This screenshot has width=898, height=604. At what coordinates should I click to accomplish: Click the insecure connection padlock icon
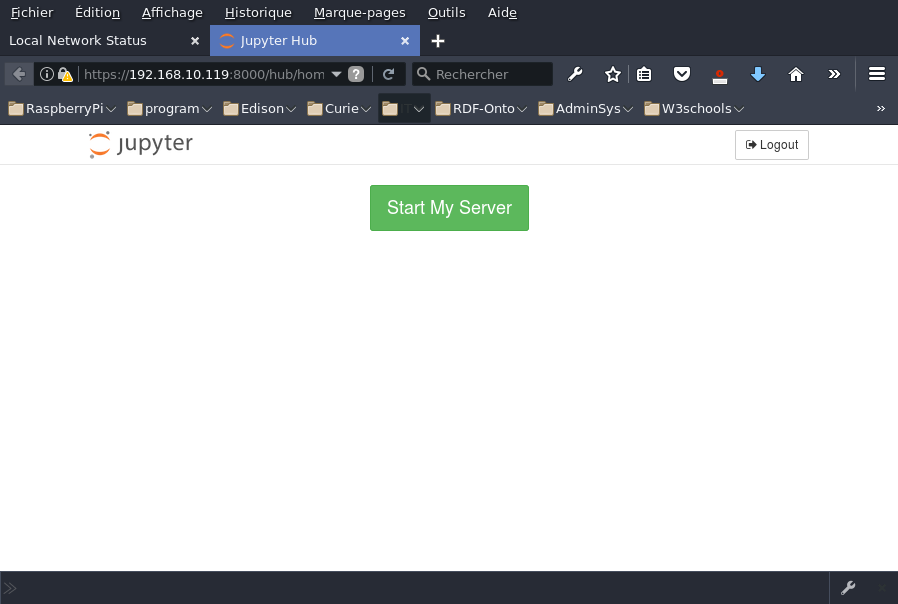coord(65,74)
